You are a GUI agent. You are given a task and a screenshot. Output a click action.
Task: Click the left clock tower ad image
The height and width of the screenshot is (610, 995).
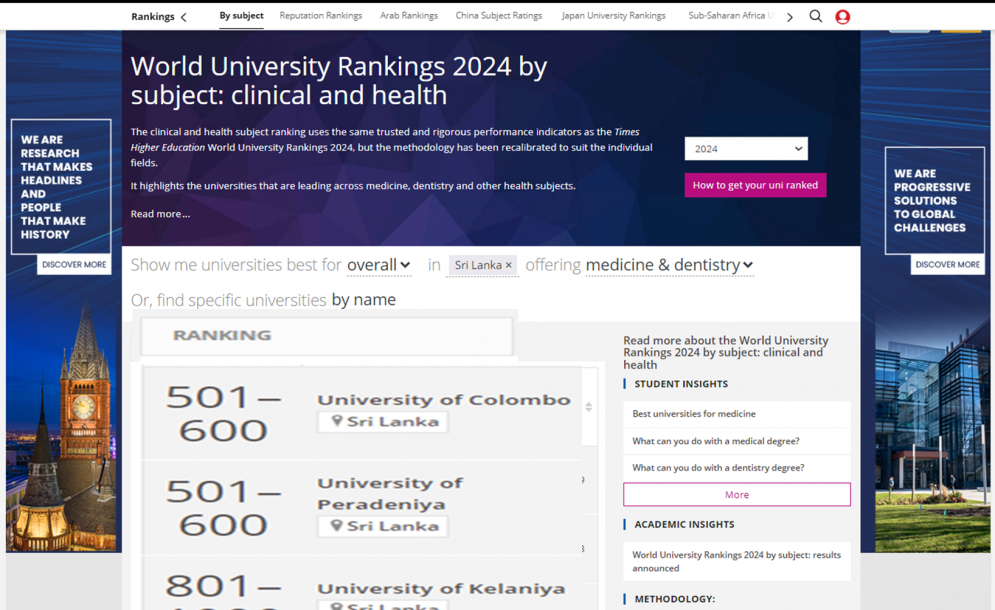tap(62, 425)
